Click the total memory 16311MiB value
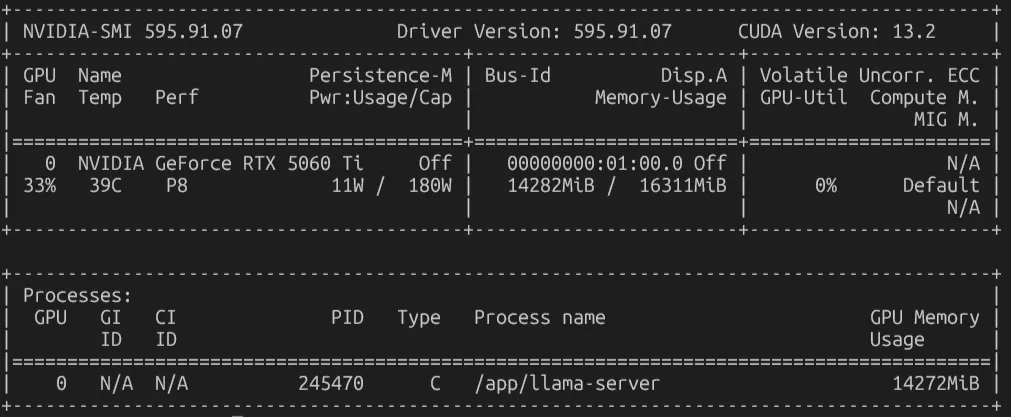 click(683, 186)
